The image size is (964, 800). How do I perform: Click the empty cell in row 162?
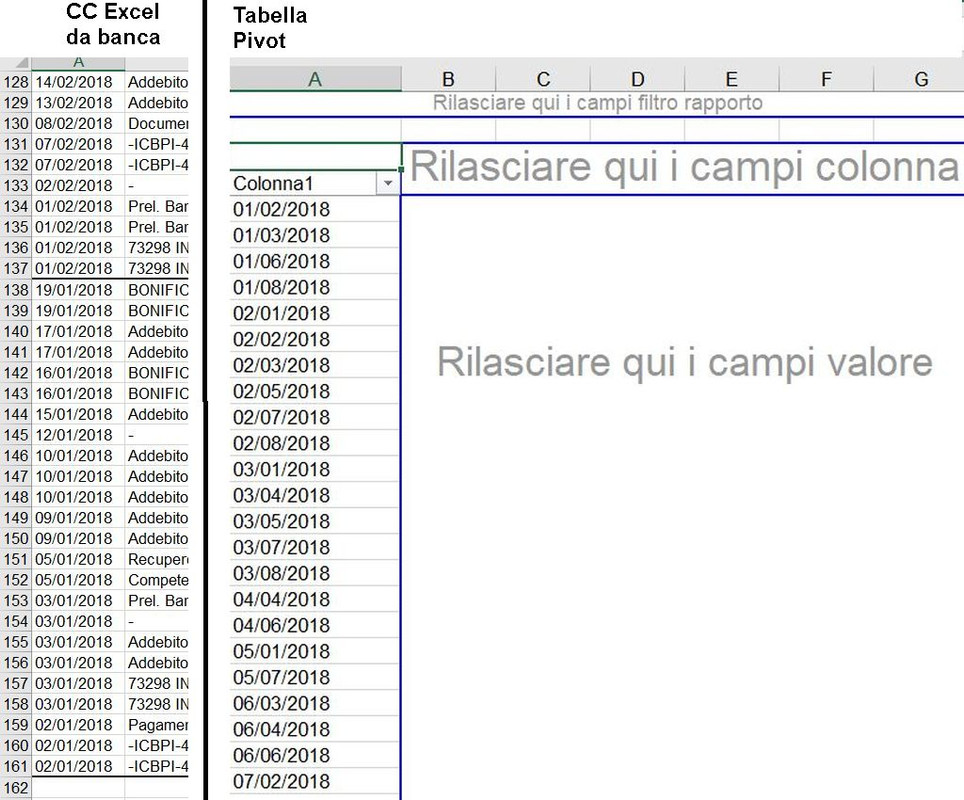click(x=78, y=788)
